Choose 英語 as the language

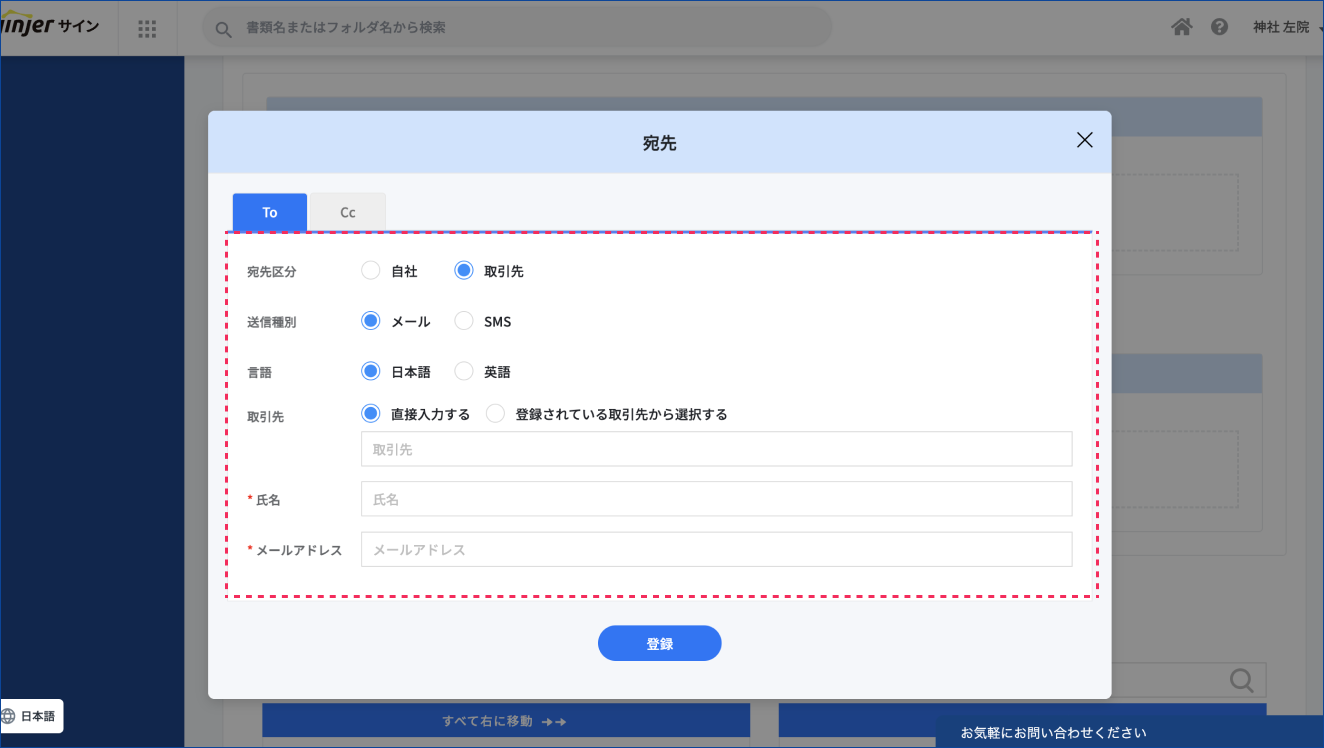tap(464, 371)
